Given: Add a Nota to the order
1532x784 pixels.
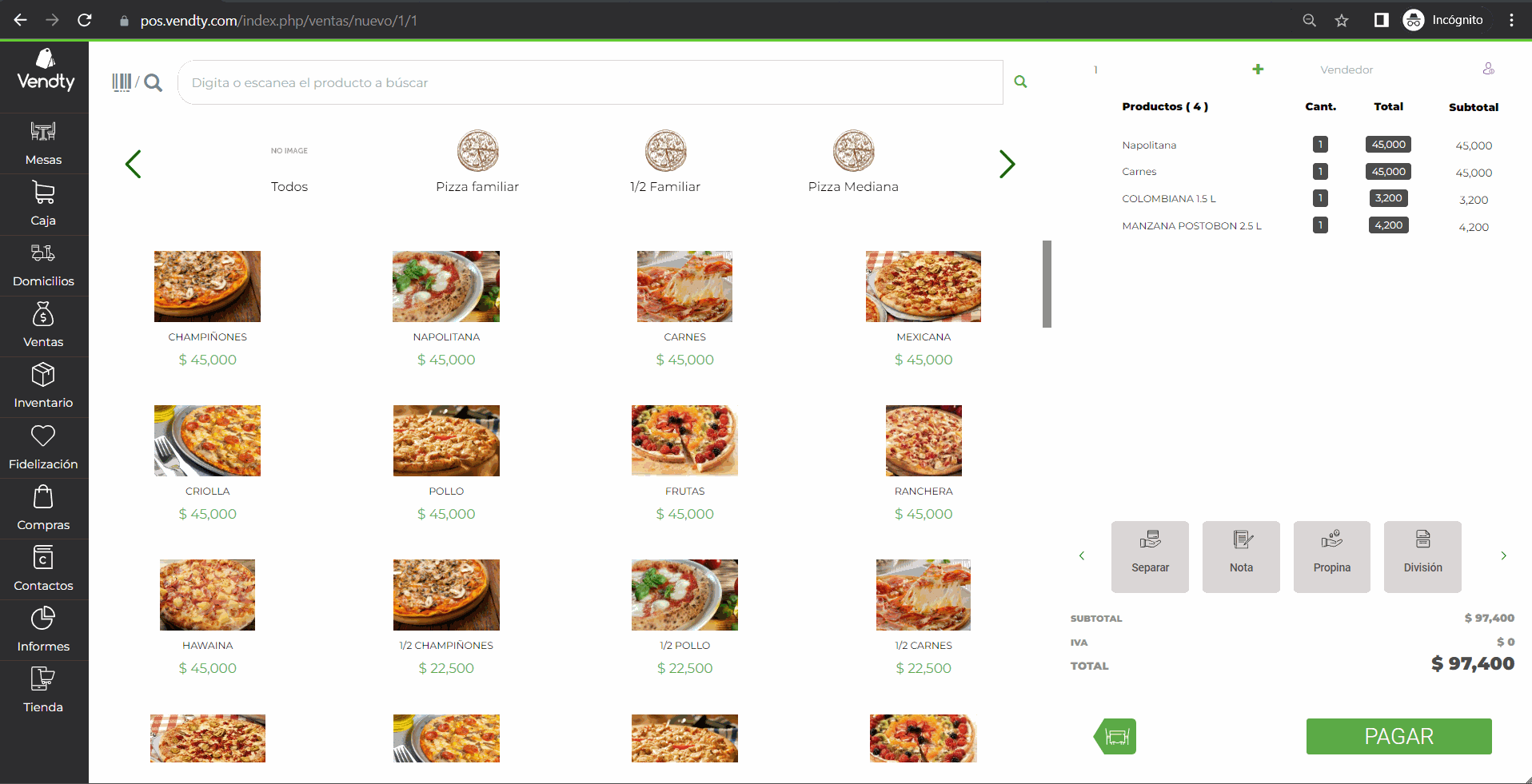Looking at the screenshot, I should click(1241, 556).
